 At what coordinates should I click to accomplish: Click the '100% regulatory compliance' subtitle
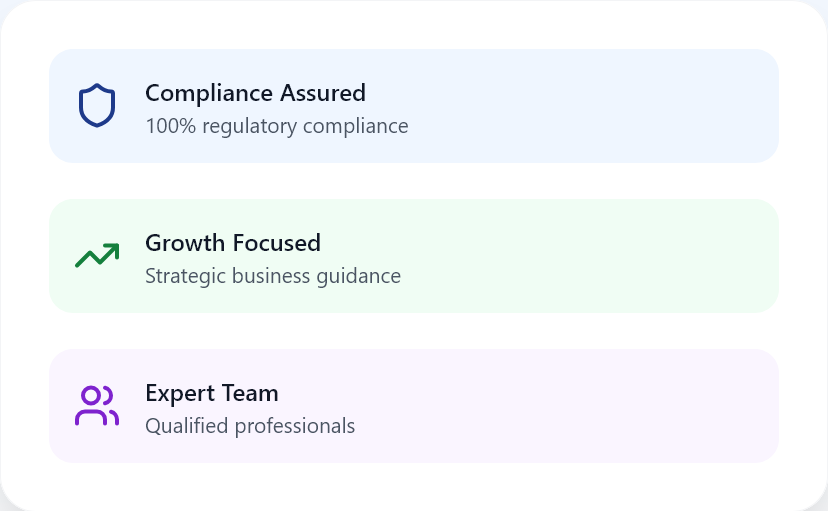[277, 127]
